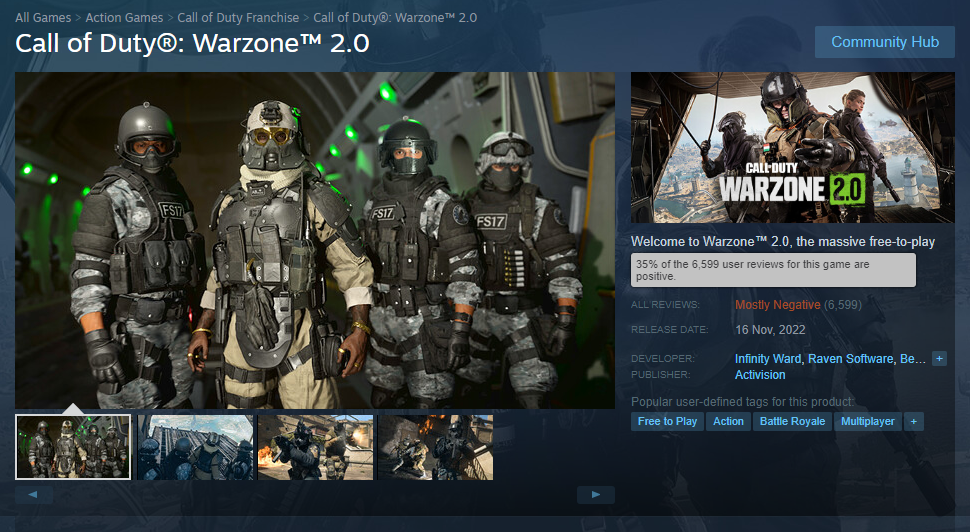The width and height of the screenshot is (970, 532).
Task: Click the Welcome to Warzone™ 2.0 description
Action: coord(783,242)
